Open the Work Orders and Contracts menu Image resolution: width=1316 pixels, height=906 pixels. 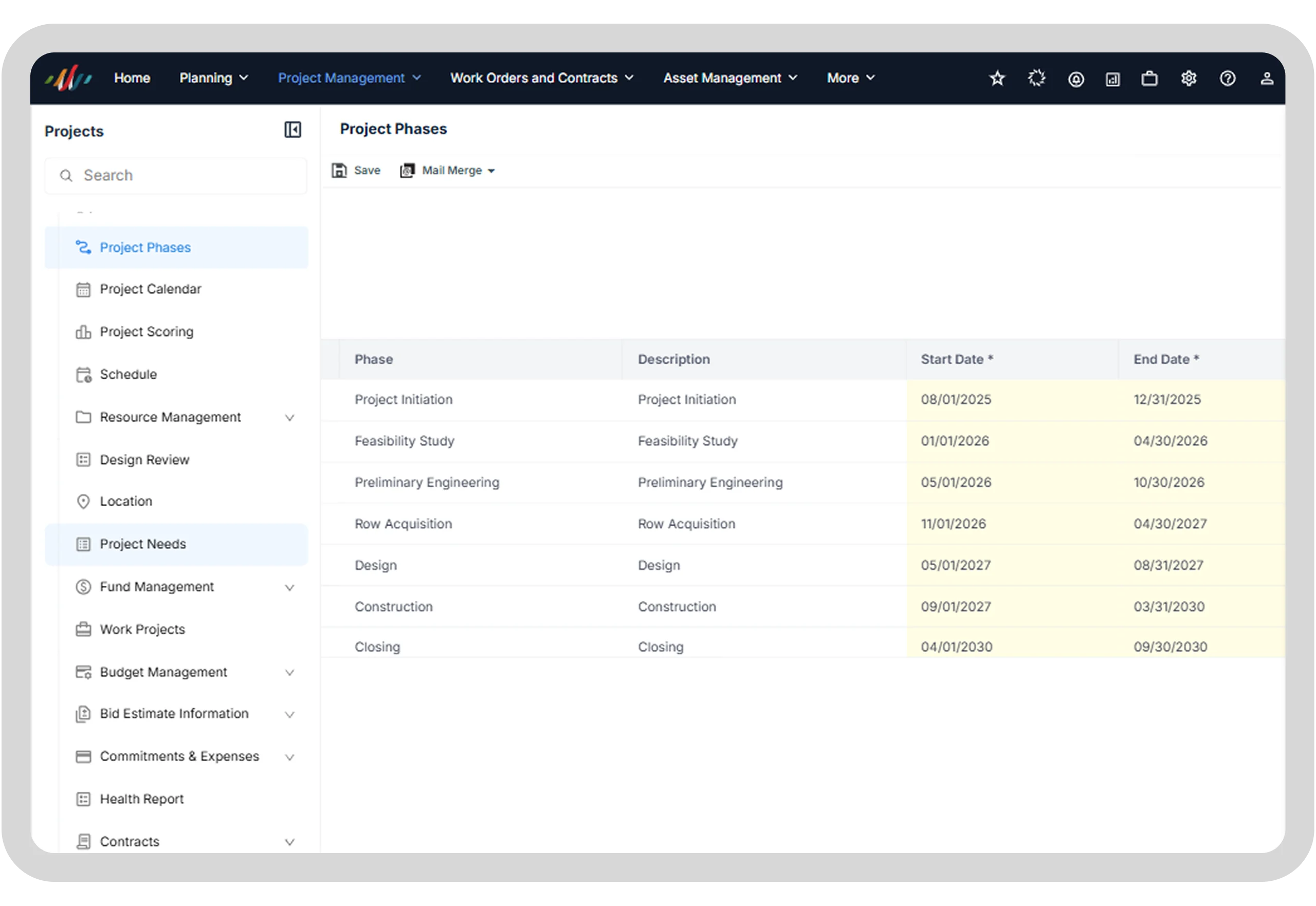click(x=542, y=78)
